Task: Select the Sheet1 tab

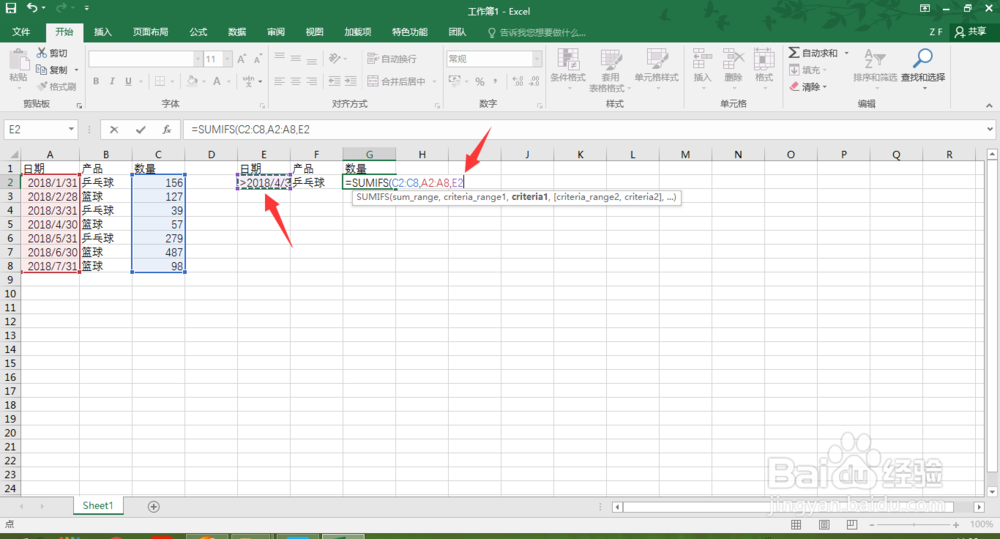Action: click(x=98, y=505)
